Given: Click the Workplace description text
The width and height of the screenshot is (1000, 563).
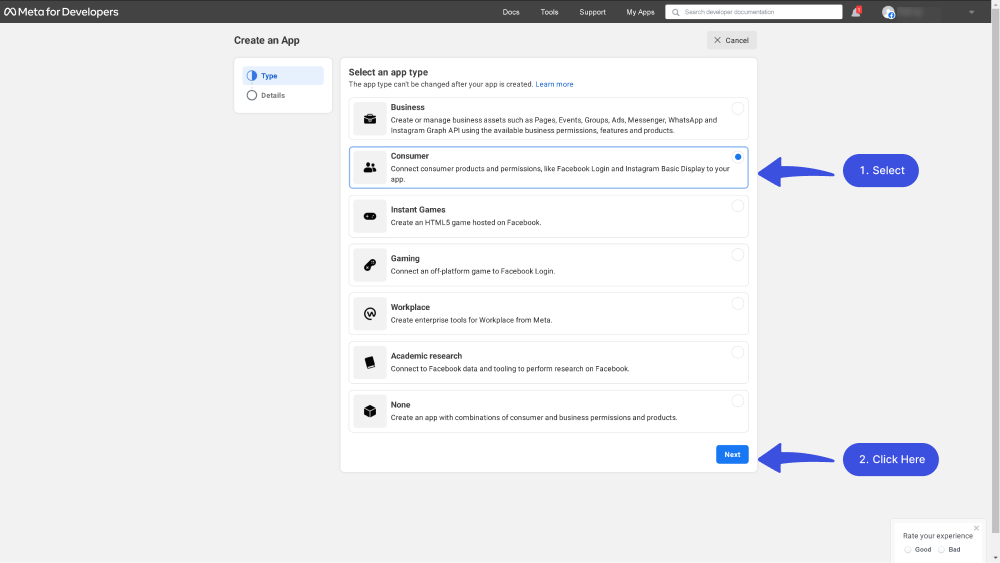Looking at the screenshot, I should coord(471,320).
